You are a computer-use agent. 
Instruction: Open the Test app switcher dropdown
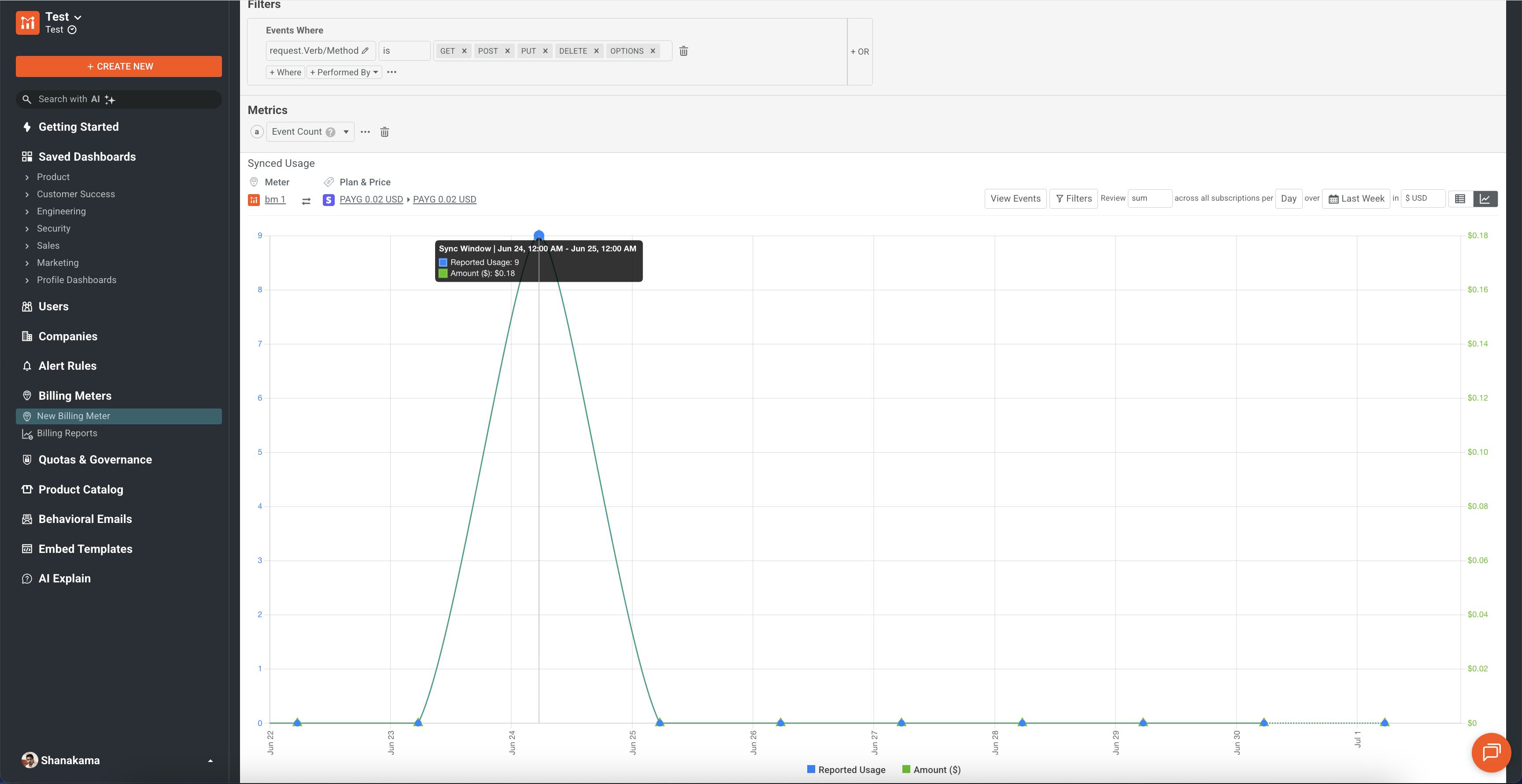[63, 17]
